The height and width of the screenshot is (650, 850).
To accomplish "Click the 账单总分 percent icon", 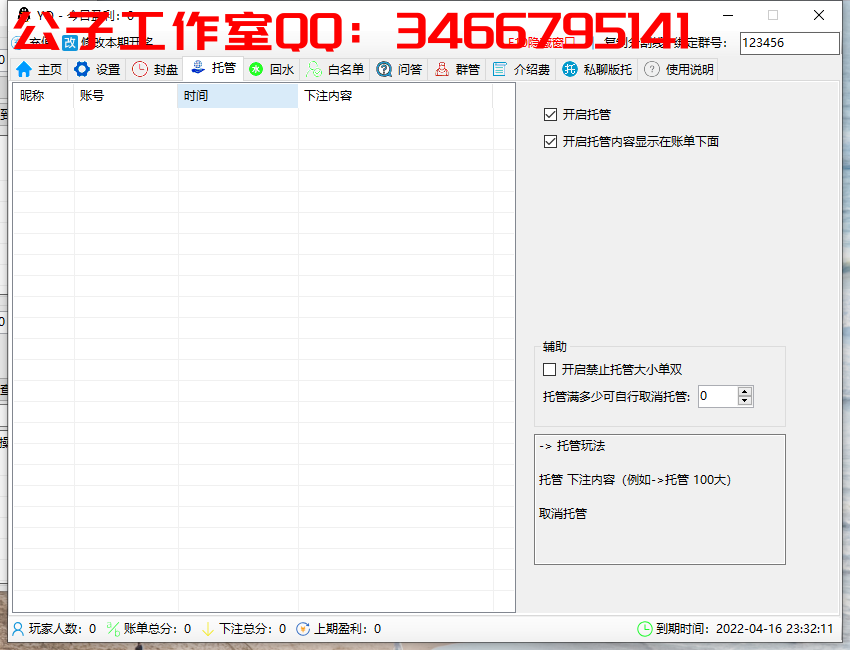I will [x=113, y=629].
